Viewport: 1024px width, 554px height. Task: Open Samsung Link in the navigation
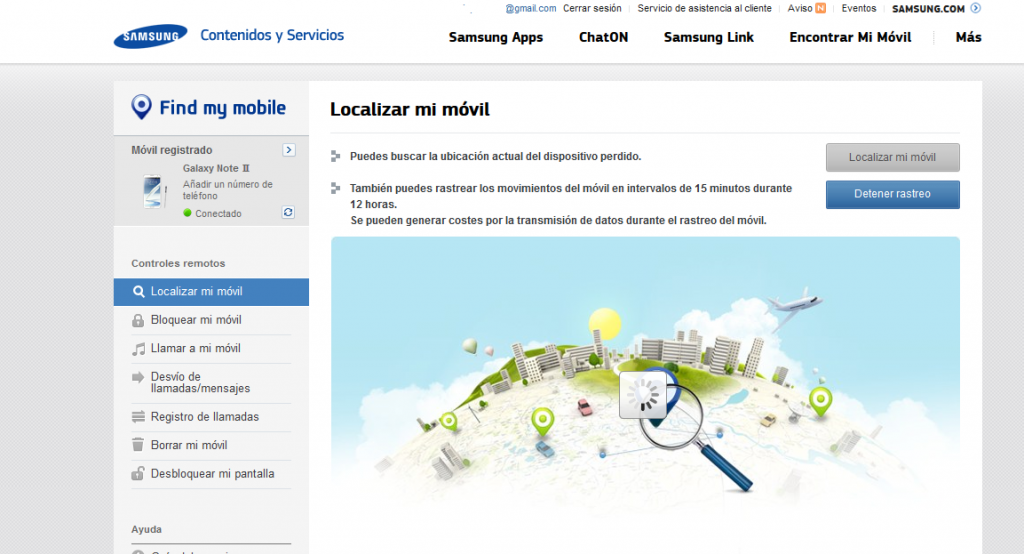click(709, 37)
